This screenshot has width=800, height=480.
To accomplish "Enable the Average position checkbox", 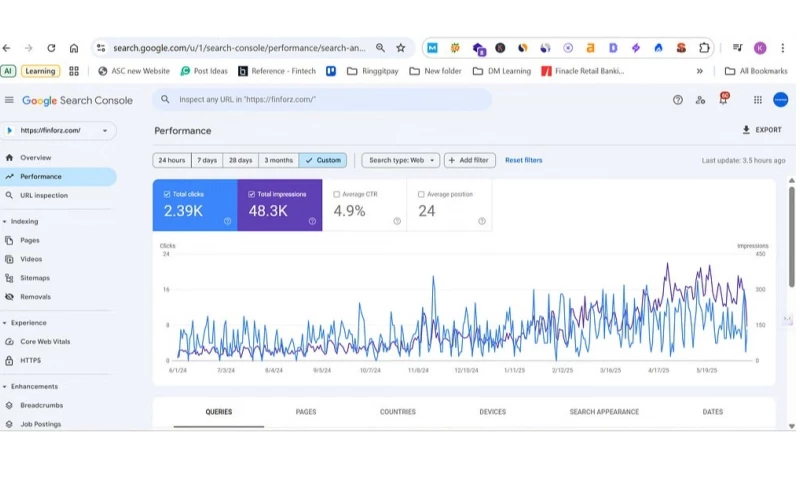I will [421, 194].
